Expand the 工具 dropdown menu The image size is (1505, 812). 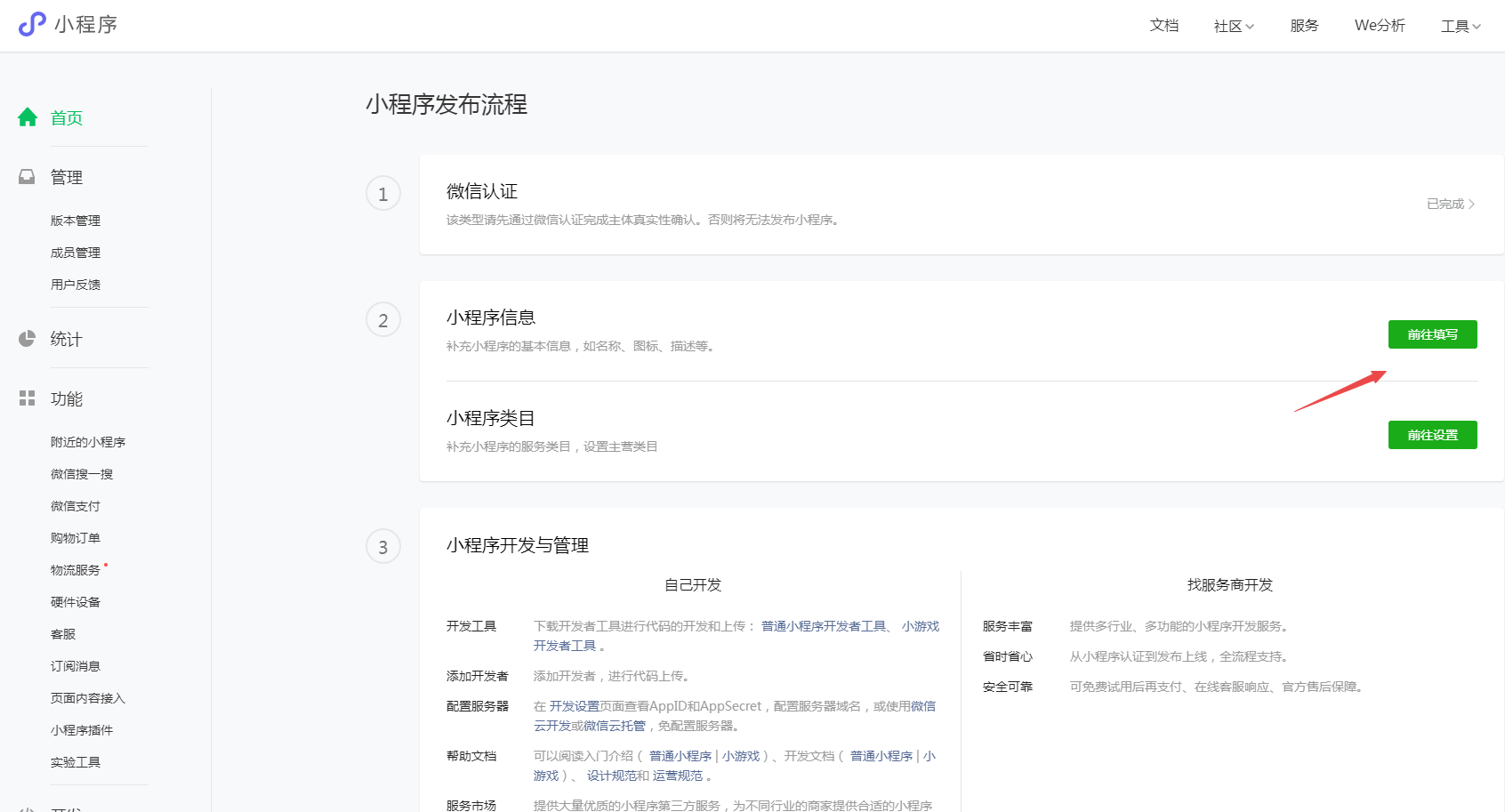1461,26
